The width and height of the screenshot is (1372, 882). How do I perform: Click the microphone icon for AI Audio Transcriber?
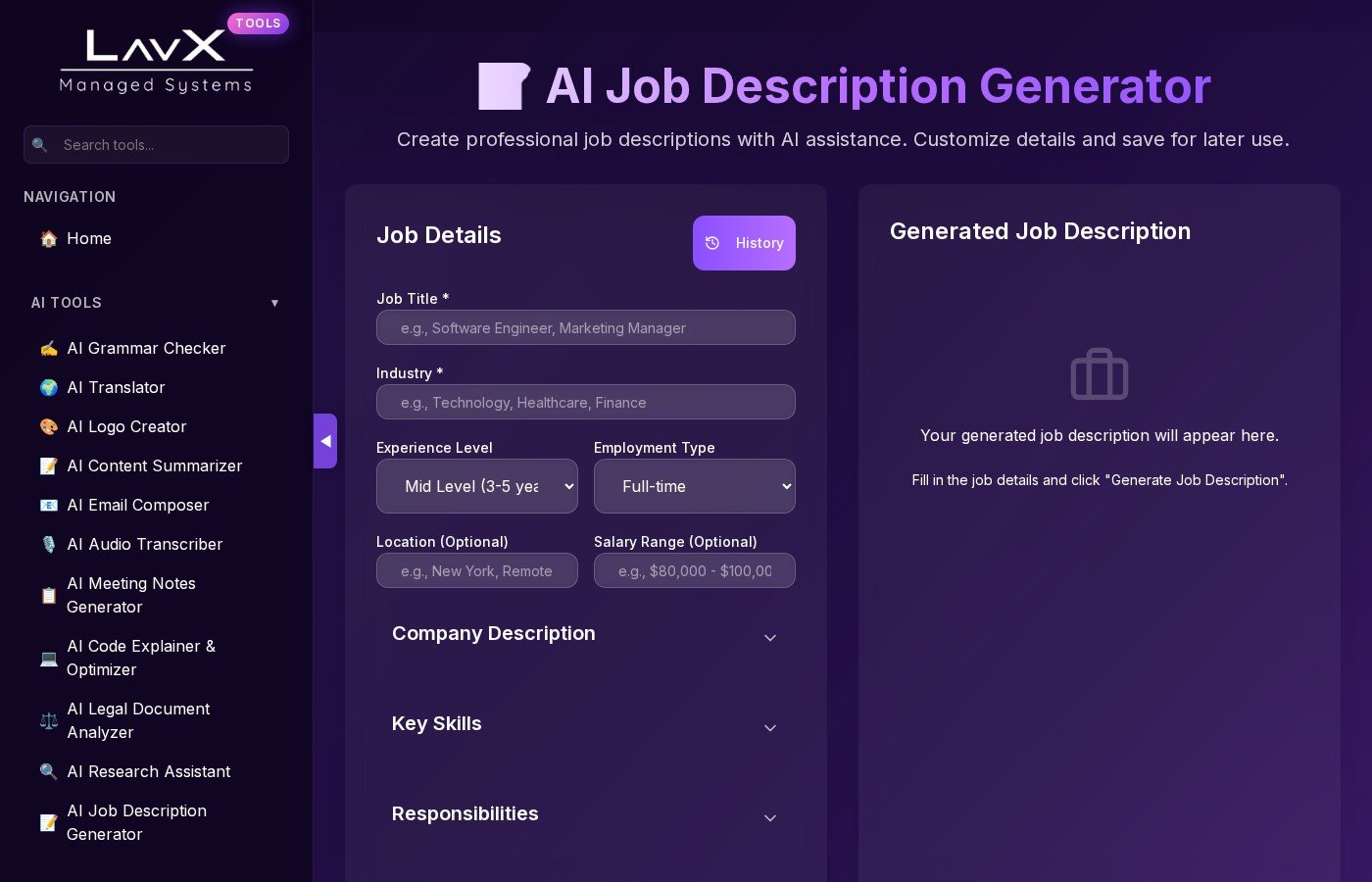(x=48, y=545)
